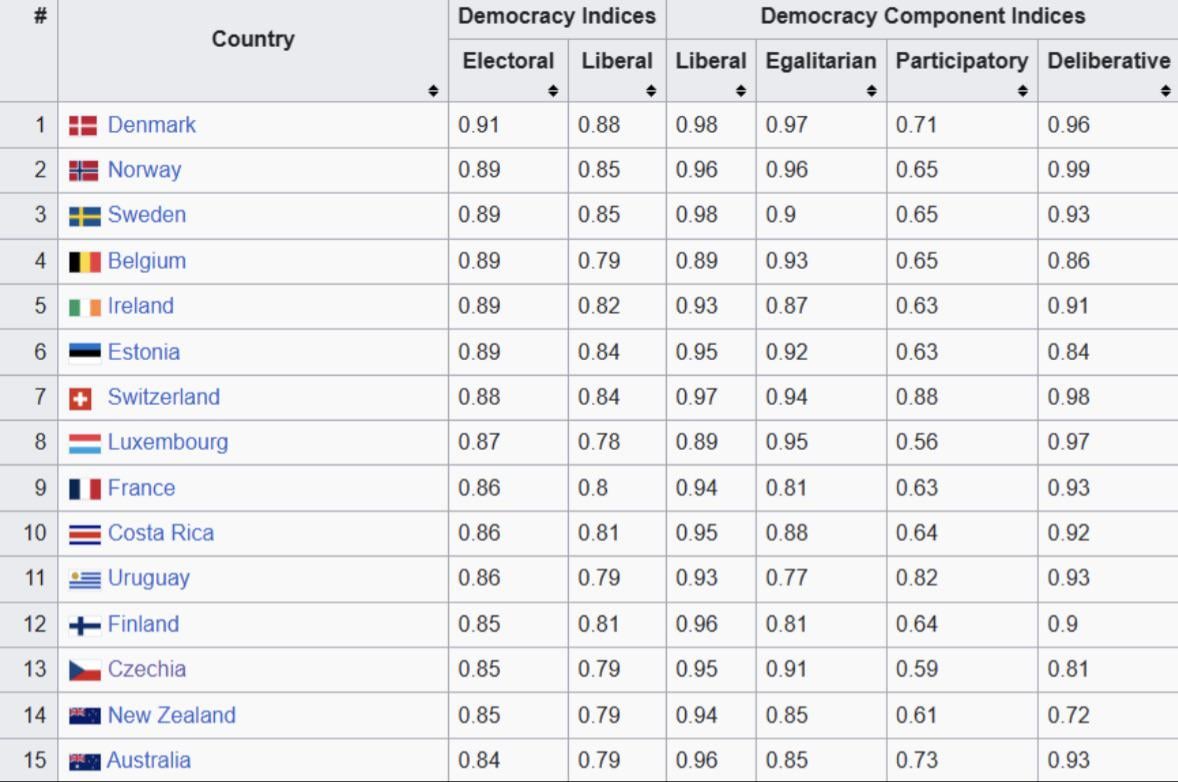Click the Czechia flag icon

pos(84,670)
